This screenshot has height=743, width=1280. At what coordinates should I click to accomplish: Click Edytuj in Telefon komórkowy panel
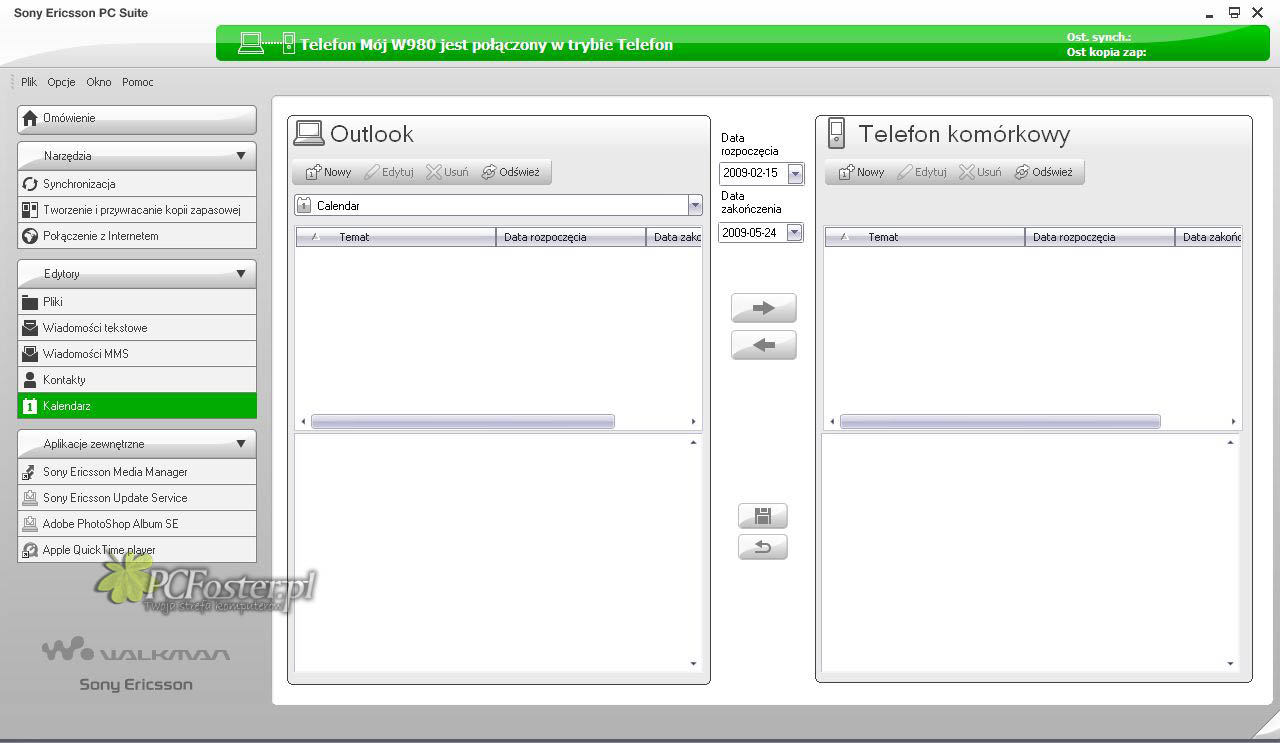point(922,172)
